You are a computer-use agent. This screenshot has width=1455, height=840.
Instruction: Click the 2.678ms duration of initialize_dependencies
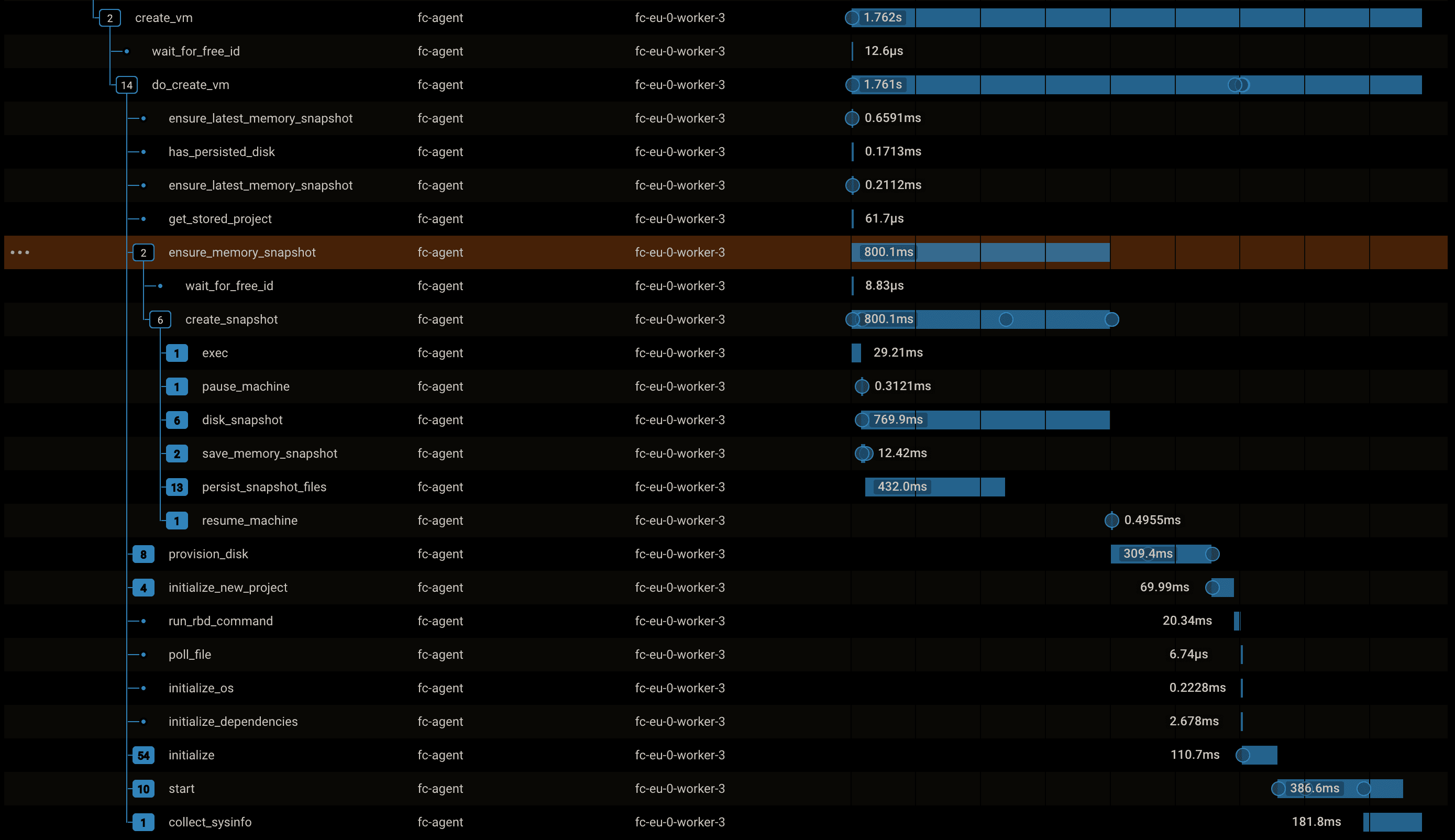pos(1194,721)
